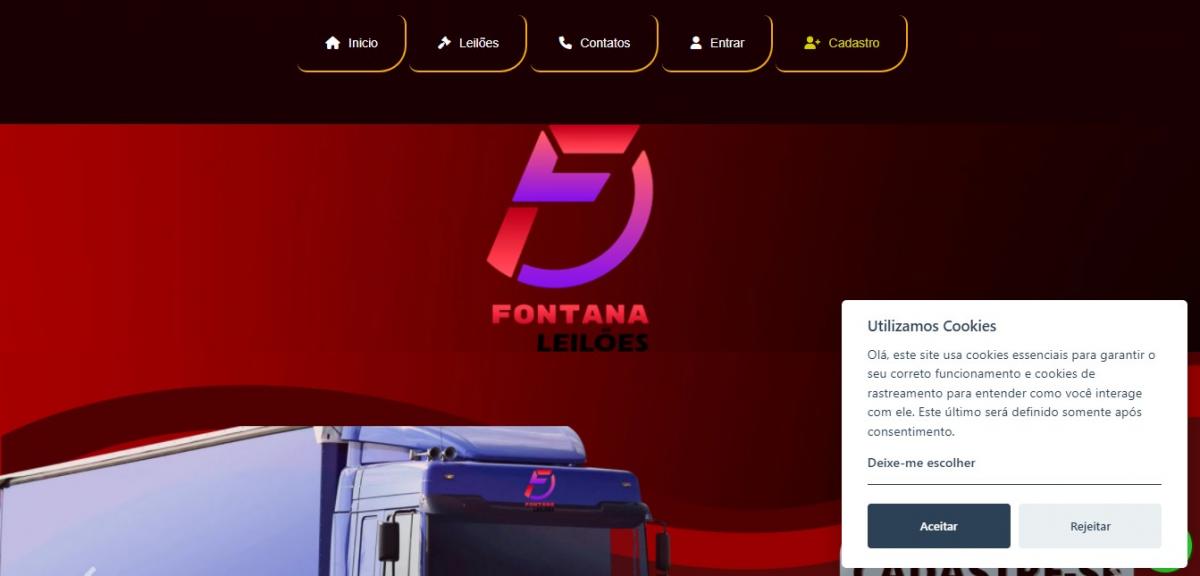
Task: Click the previous slide arrow on banner
Action: pos(88,570)
